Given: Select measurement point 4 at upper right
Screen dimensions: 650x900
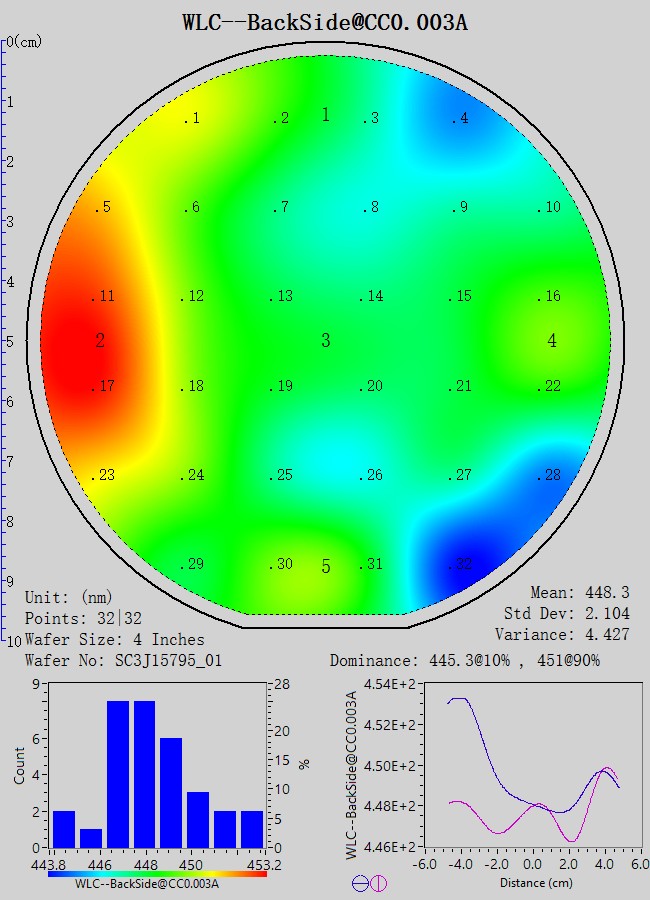Looking at the screenshot, I should (x=459, y=119).
